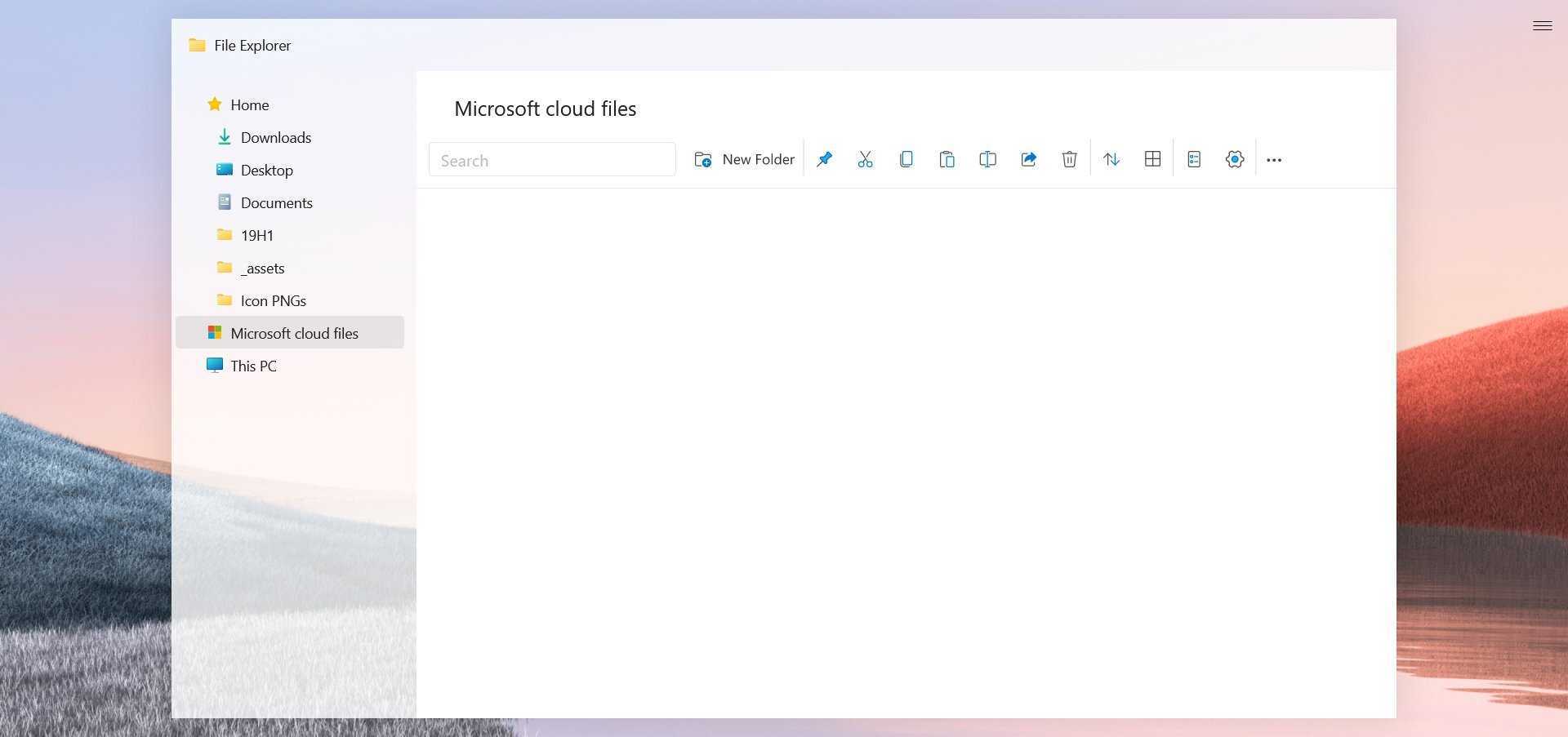Click the File Explorer folder icon in title bar
The height and width of the screenshot is (737, 1568).
pos(197,45)
